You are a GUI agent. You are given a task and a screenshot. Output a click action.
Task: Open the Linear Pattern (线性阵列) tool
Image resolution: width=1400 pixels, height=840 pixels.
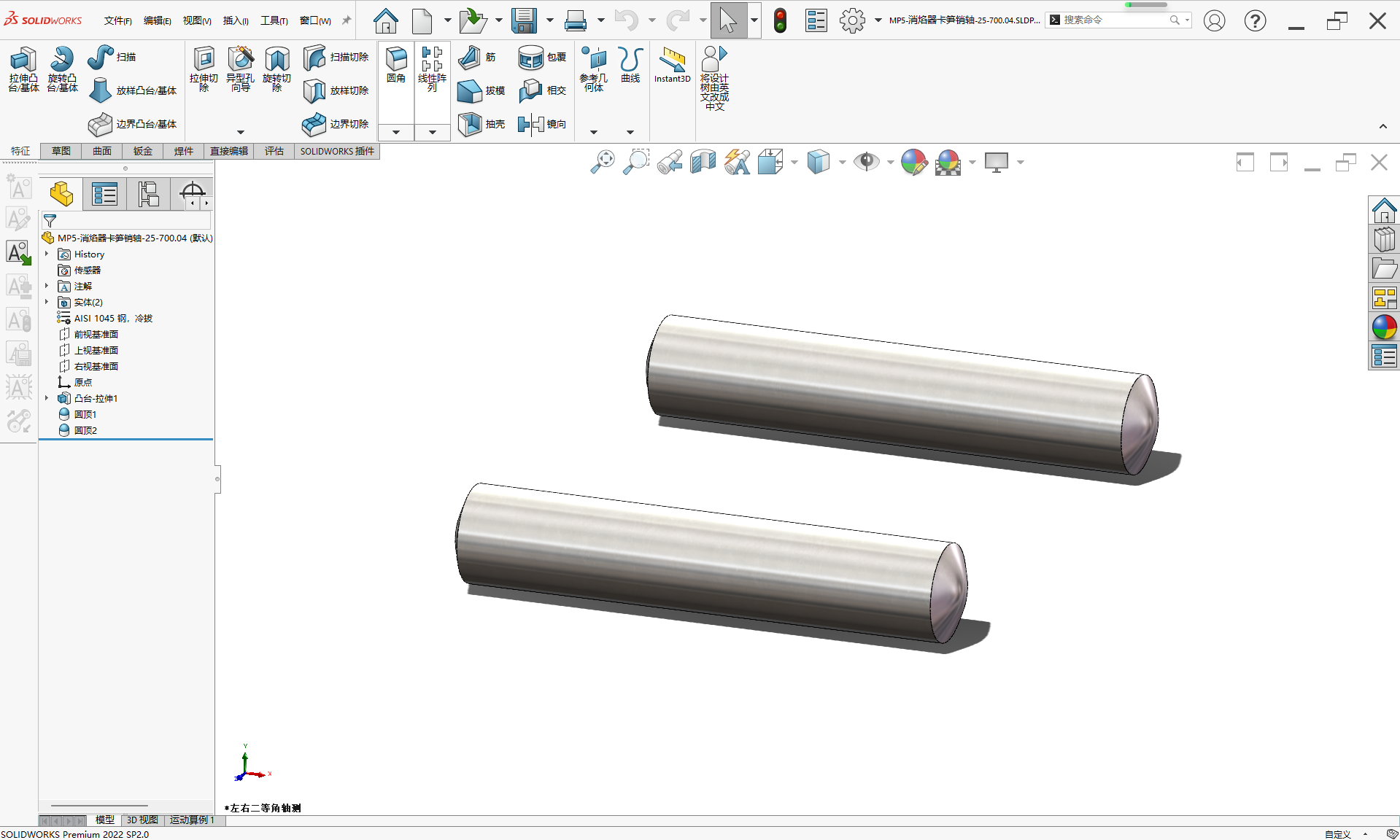click(x=432, y=69)
